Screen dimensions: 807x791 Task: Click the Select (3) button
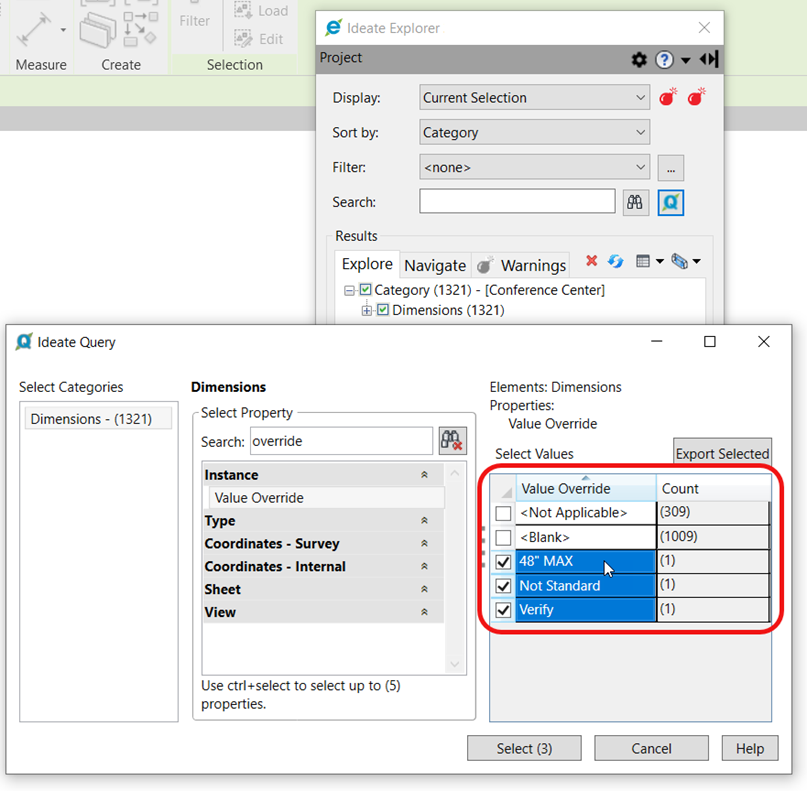tap(524, 748)
